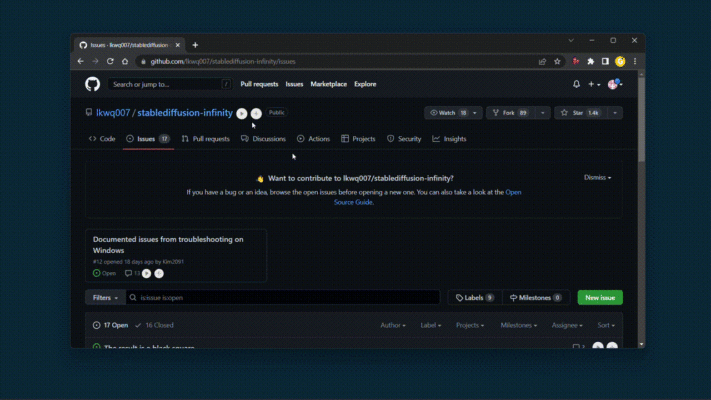Viewport: 711px width, 400px height.
Task: Bookmark this page with the star icon
Action: click(557, 61)
